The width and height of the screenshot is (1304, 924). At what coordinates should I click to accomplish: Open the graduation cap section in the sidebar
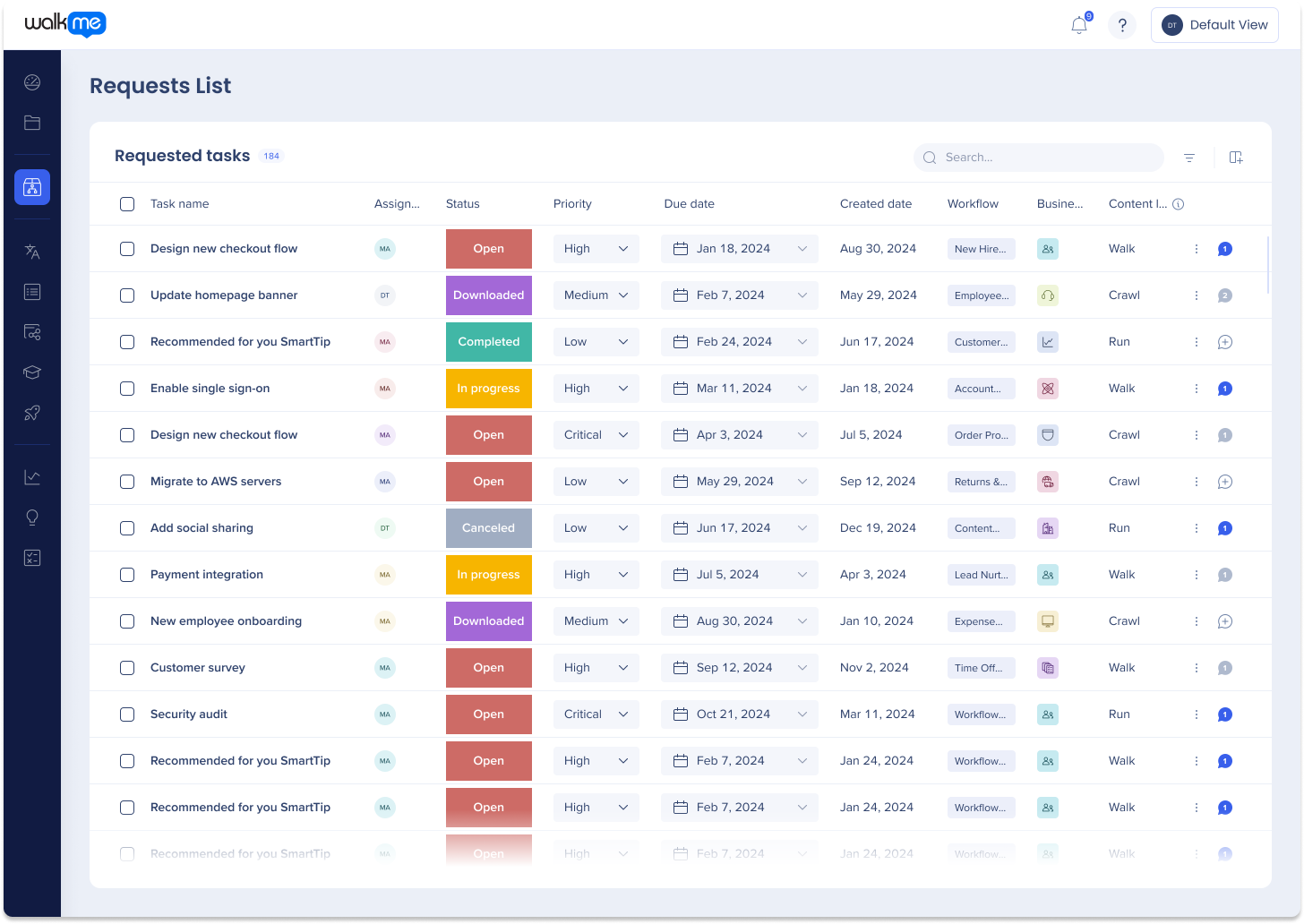(x=31, y=372)
